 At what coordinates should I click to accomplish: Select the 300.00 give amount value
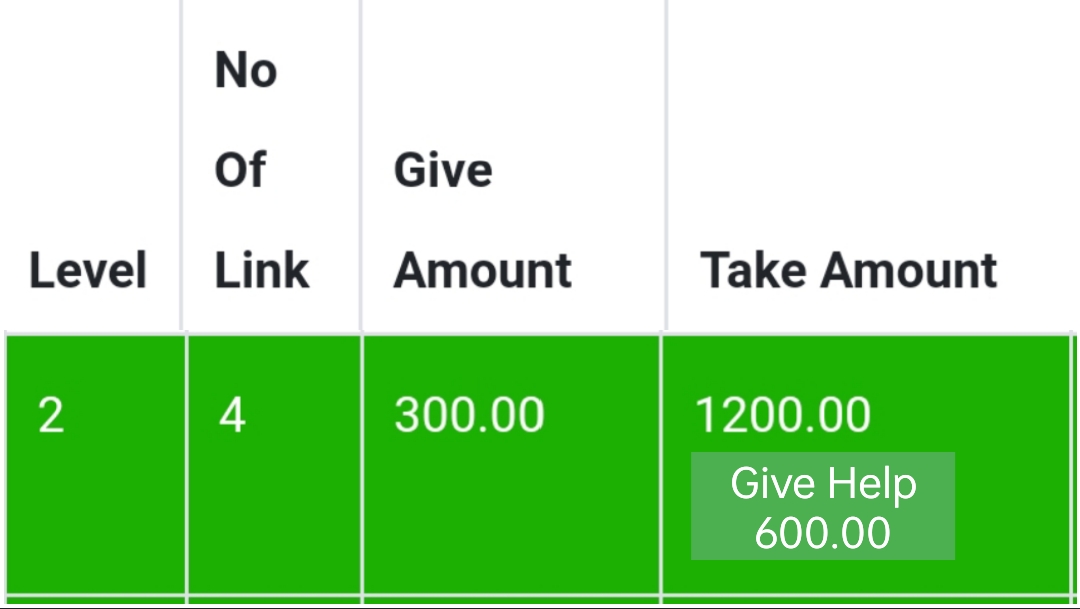point(469,415)
